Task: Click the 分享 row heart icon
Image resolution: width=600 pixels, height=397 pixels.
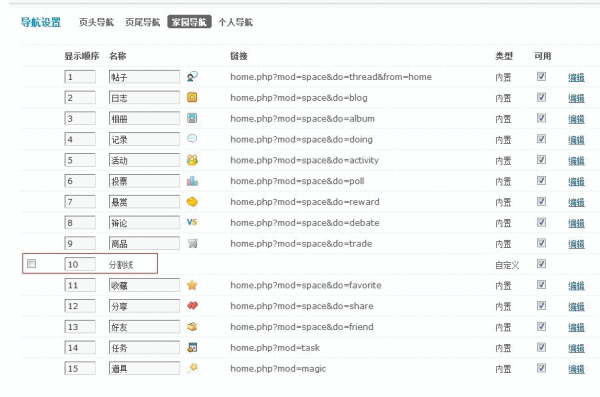Action: 192,306
